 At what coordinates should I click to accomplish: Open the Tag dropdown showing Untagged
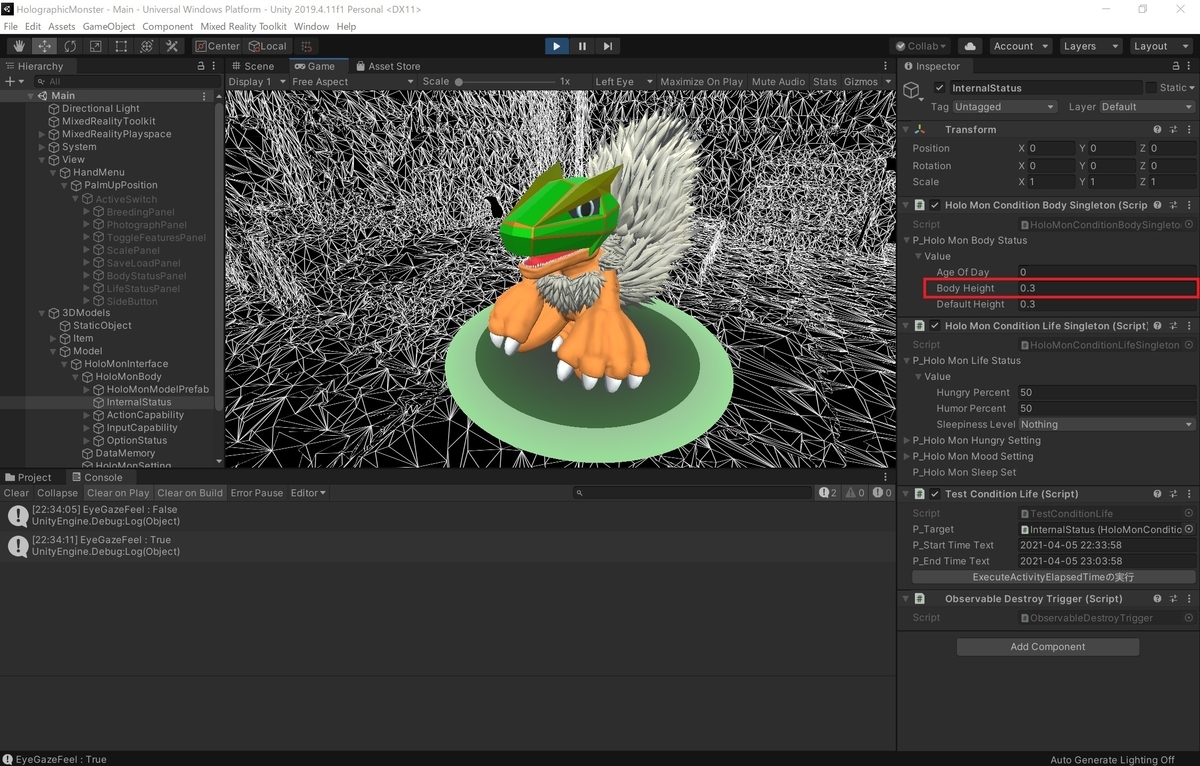1005,107
